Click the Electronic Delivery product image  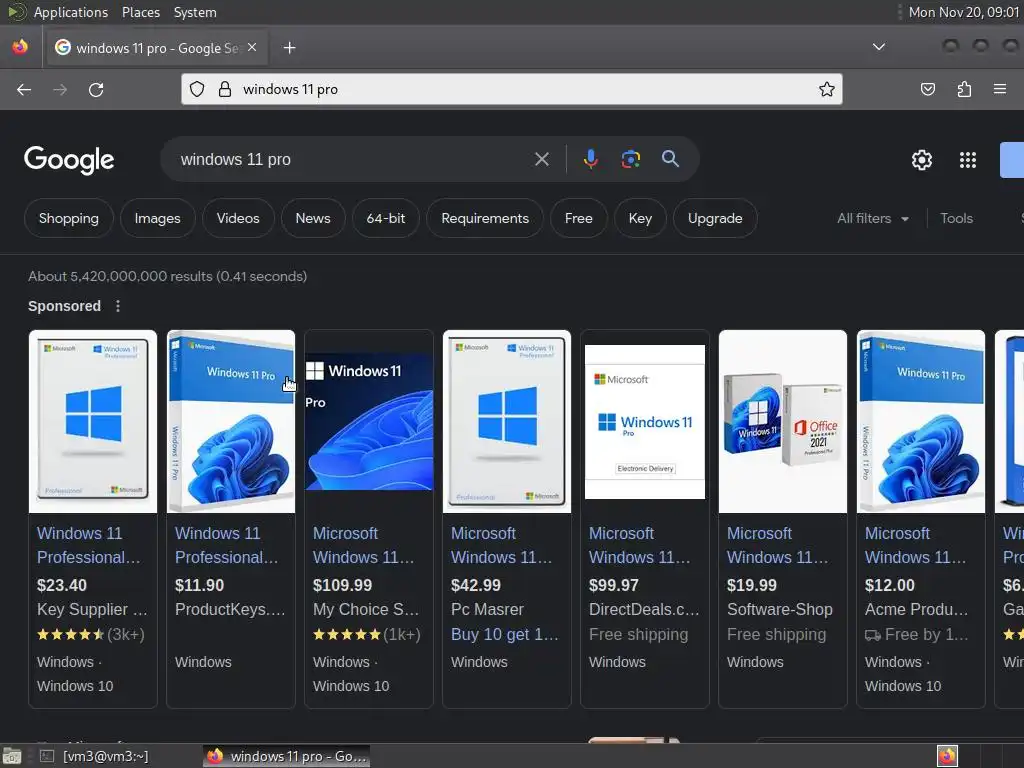(x=645, y=422)
